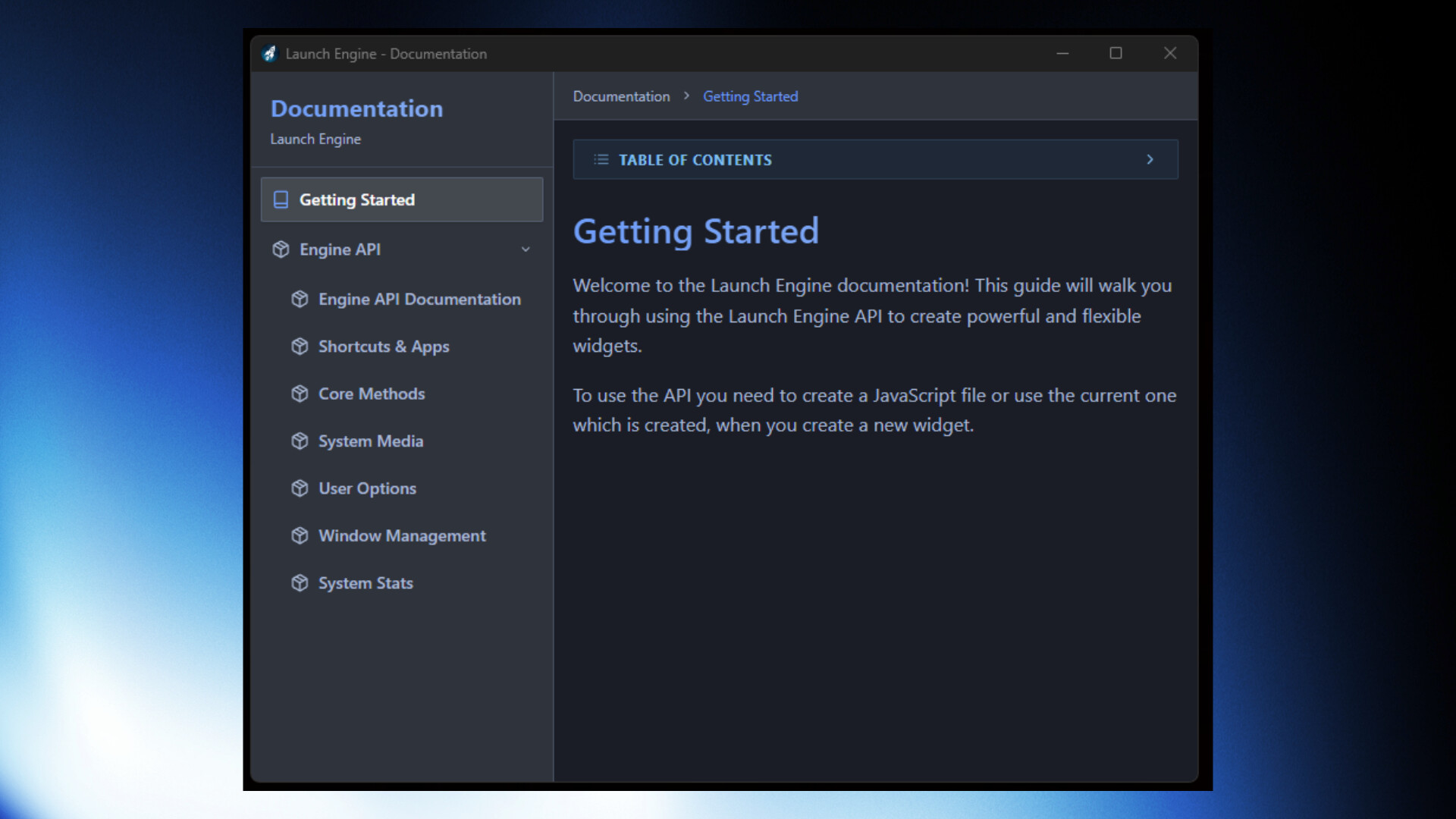Click the book icon beside Getting Started
Screen dimensions: 1456x819
tap(281, 199)
